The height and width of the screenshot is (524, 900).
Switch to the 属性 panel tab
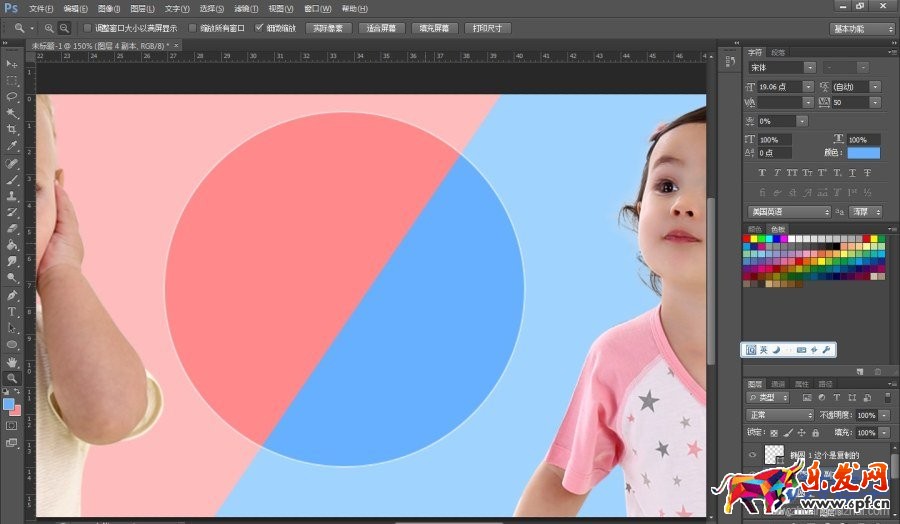(x=801, y=384)
